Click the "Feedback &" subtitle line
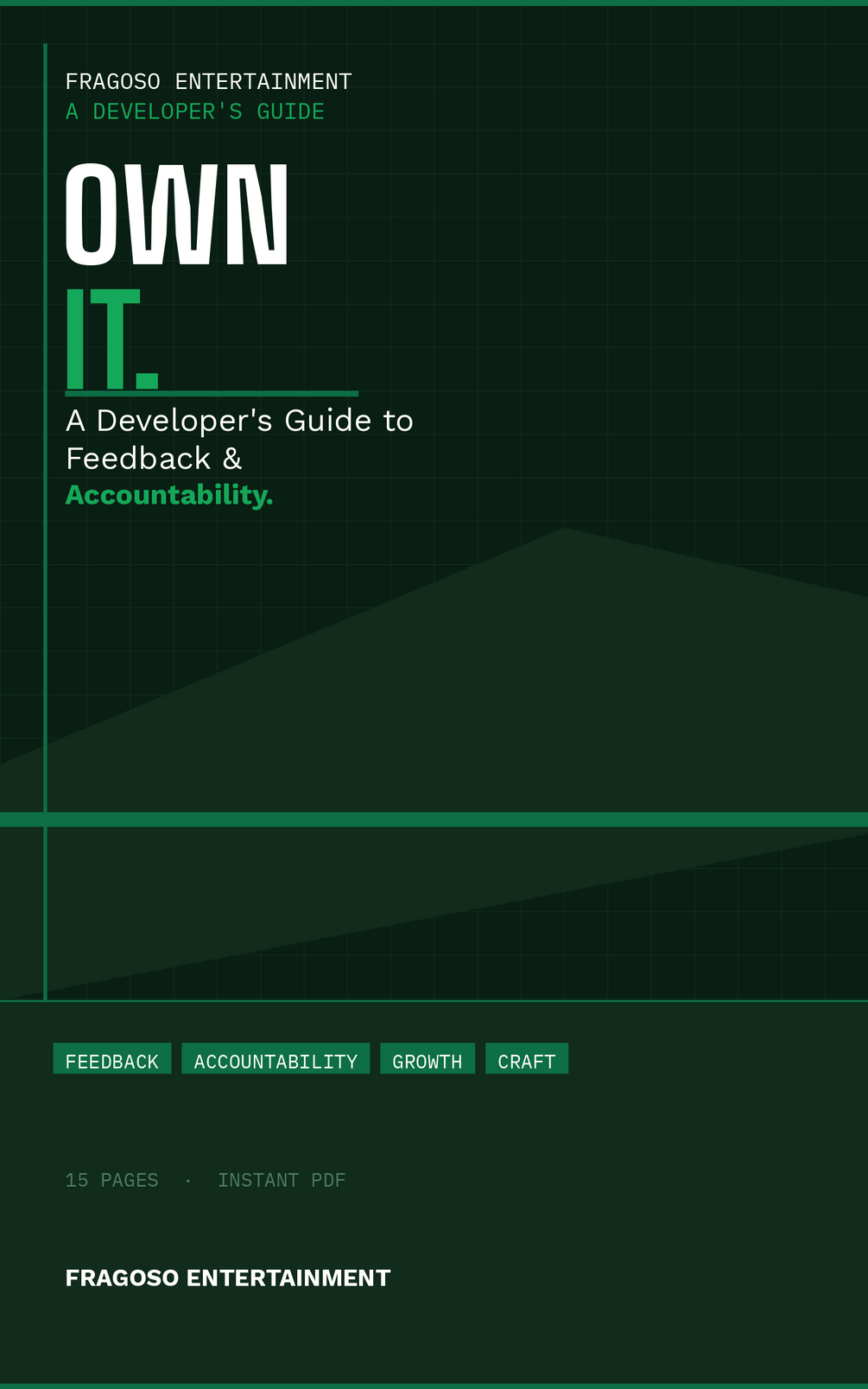The height and width of the screenshot is (1389, 868). (x=154, y=459)
